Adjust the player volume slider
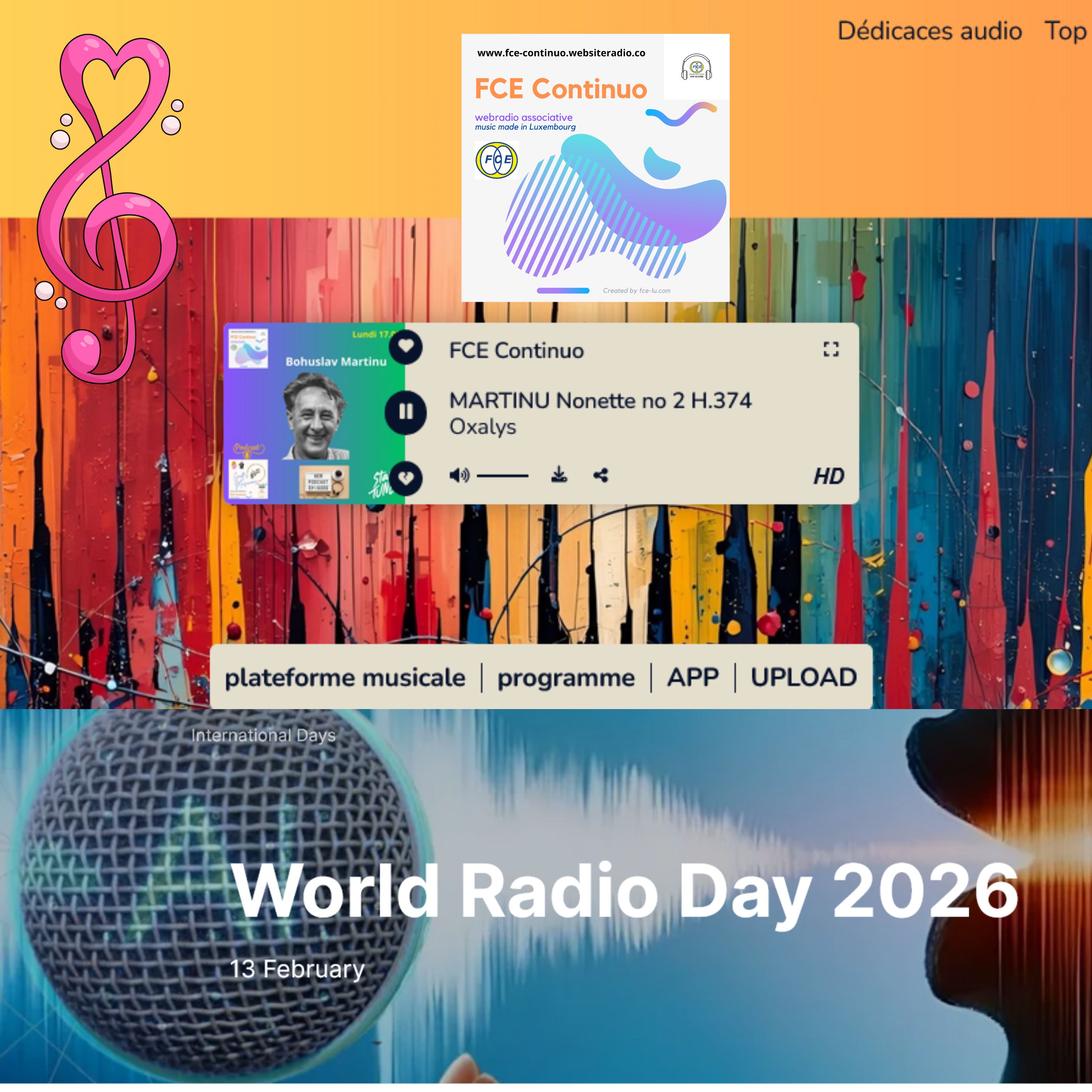The image size is (1092, 1092). (x=502, y=476)
